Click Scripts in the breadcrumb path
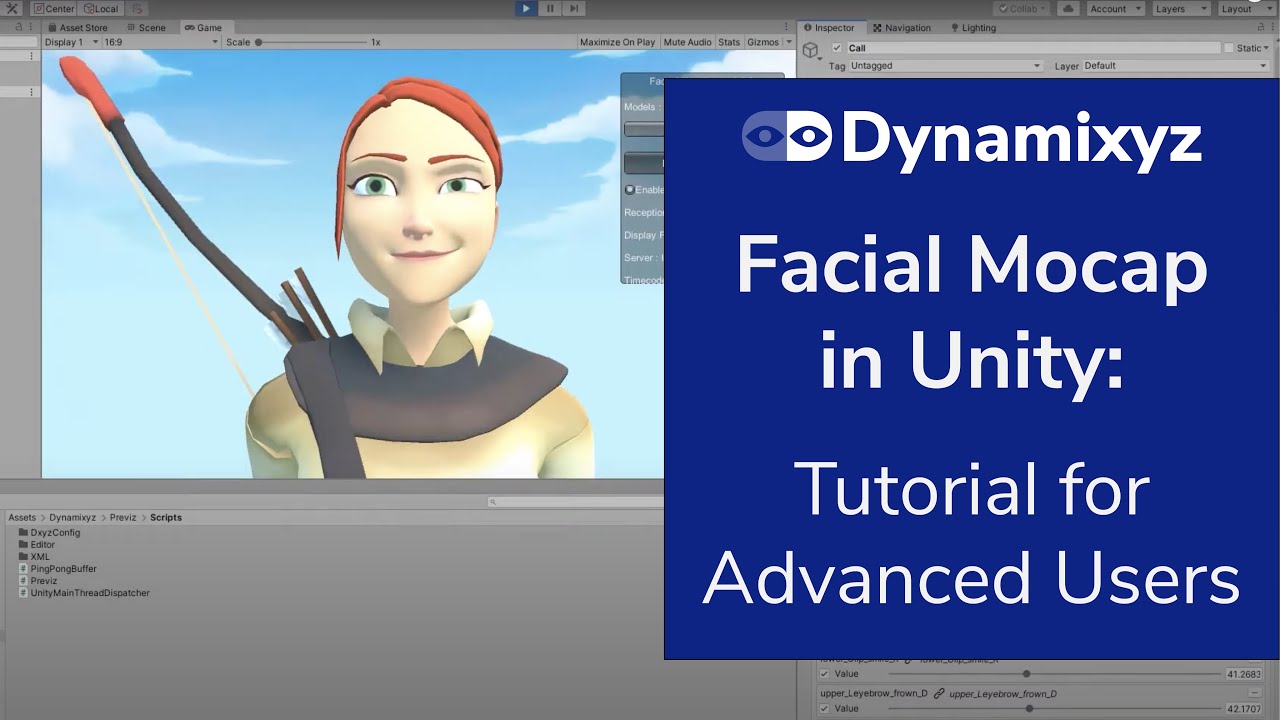Image resolution: width=1280 pixels, height=720 pixels. click(x=166, y=518)
